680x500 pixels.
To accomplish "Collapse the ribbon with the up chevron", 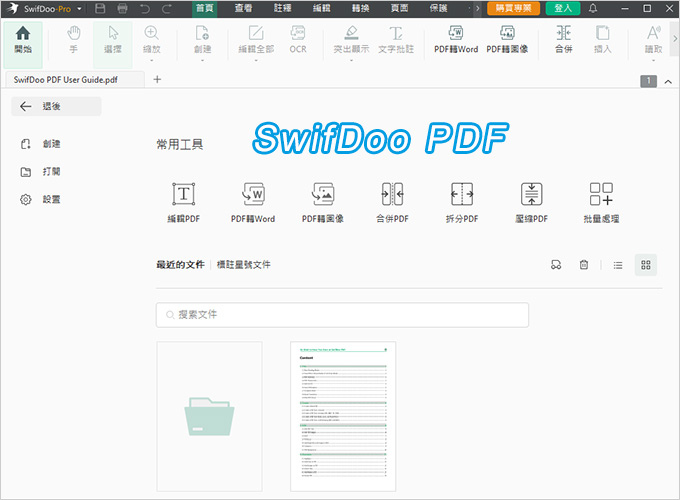I will point(668,82).
